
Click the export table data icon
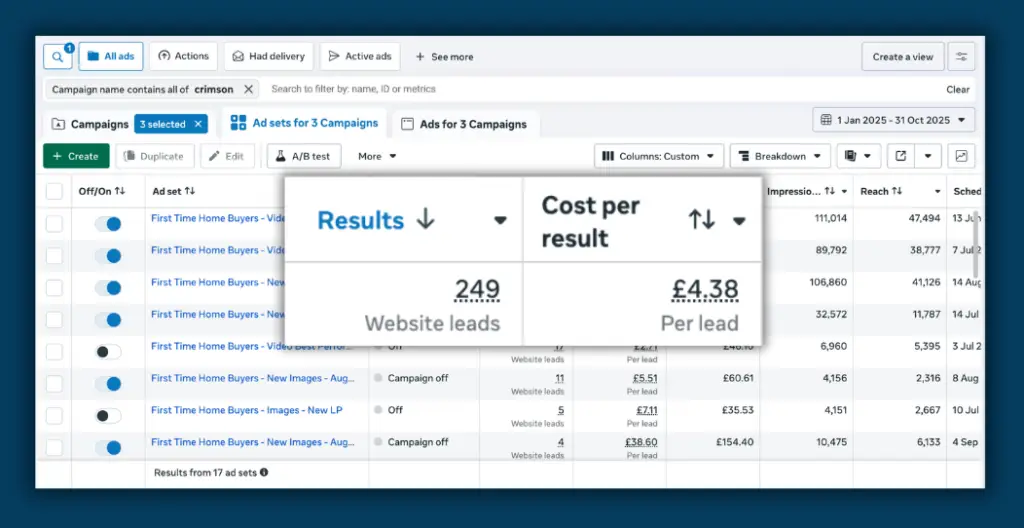(x=901, y=156)
